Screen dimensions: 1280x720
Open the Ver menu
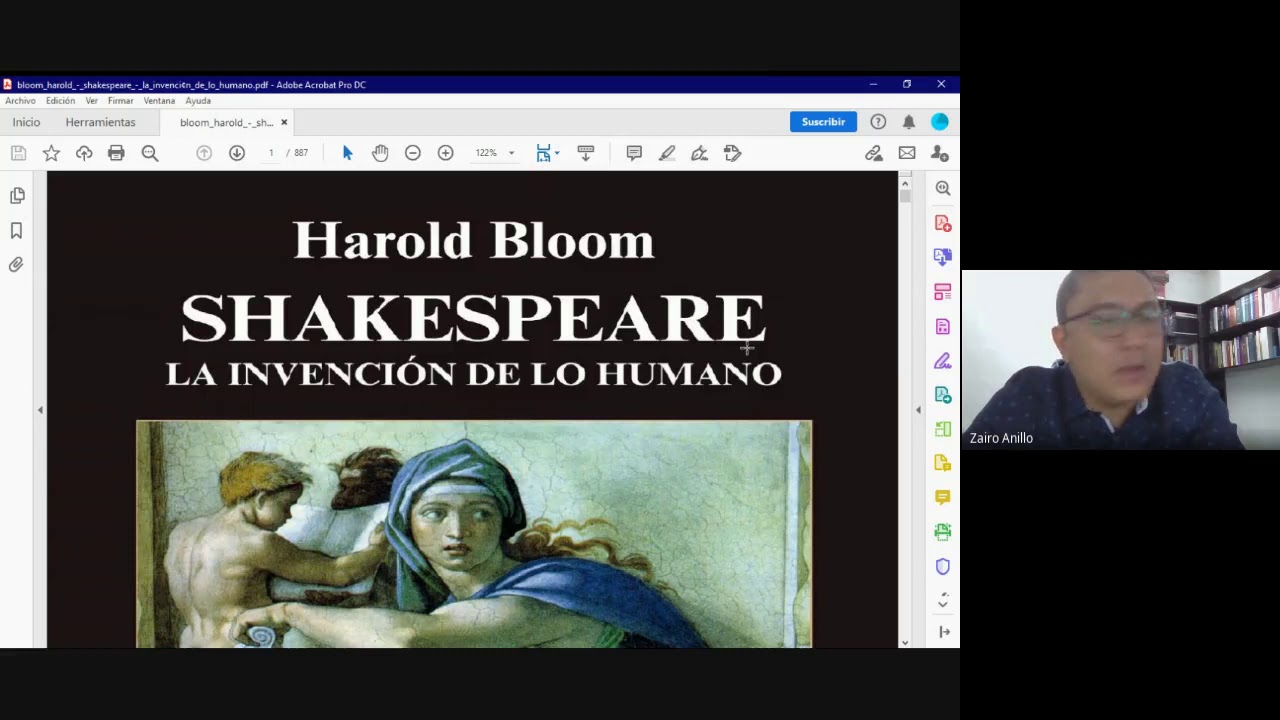91,101
